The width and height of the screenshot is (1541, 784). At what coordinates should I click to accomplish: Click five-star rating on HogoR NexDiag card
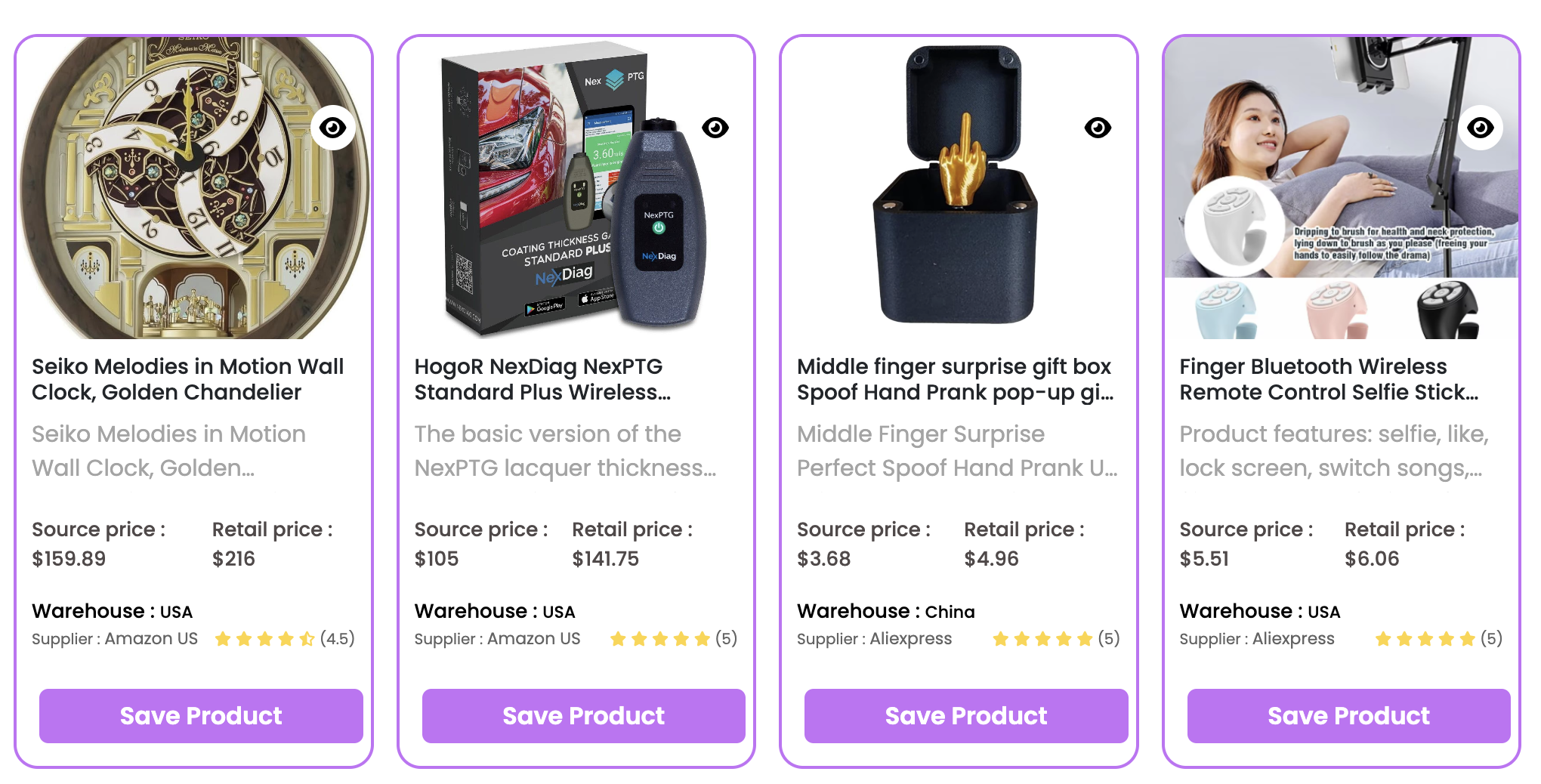click(673, 639)
